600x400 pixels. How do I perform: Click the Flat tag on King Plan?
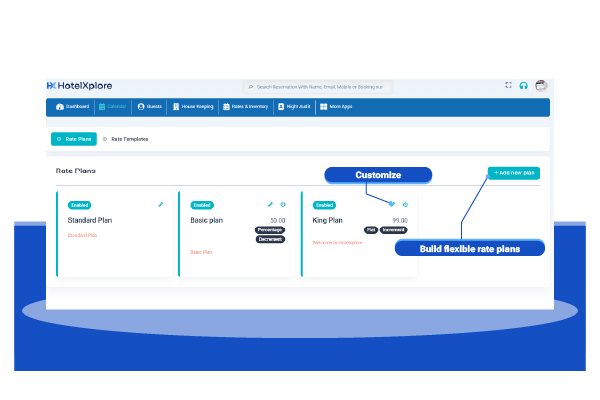[x=371, y=230]
